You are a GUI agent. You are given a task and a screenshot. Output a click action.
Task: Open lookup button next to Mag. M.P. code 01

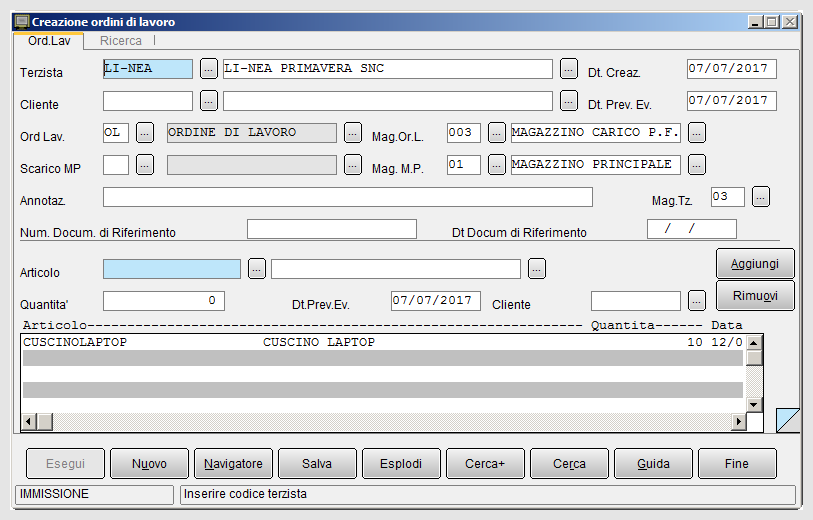click(497, 165)
